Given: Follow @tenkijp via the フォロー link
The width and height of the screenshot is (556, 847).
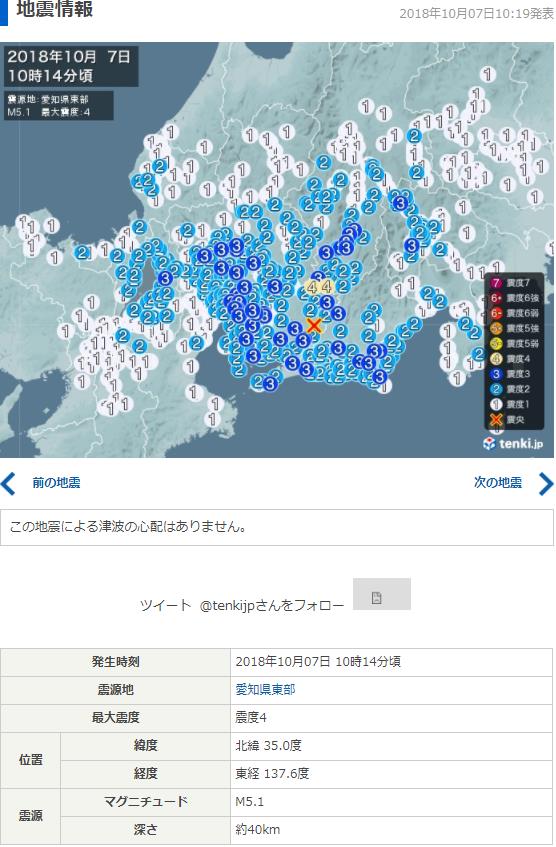Looking at the screenshot, I should 272,606.
